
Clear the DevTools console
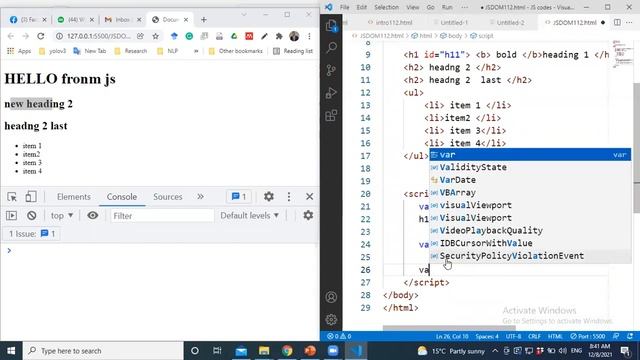pos(31,215)
